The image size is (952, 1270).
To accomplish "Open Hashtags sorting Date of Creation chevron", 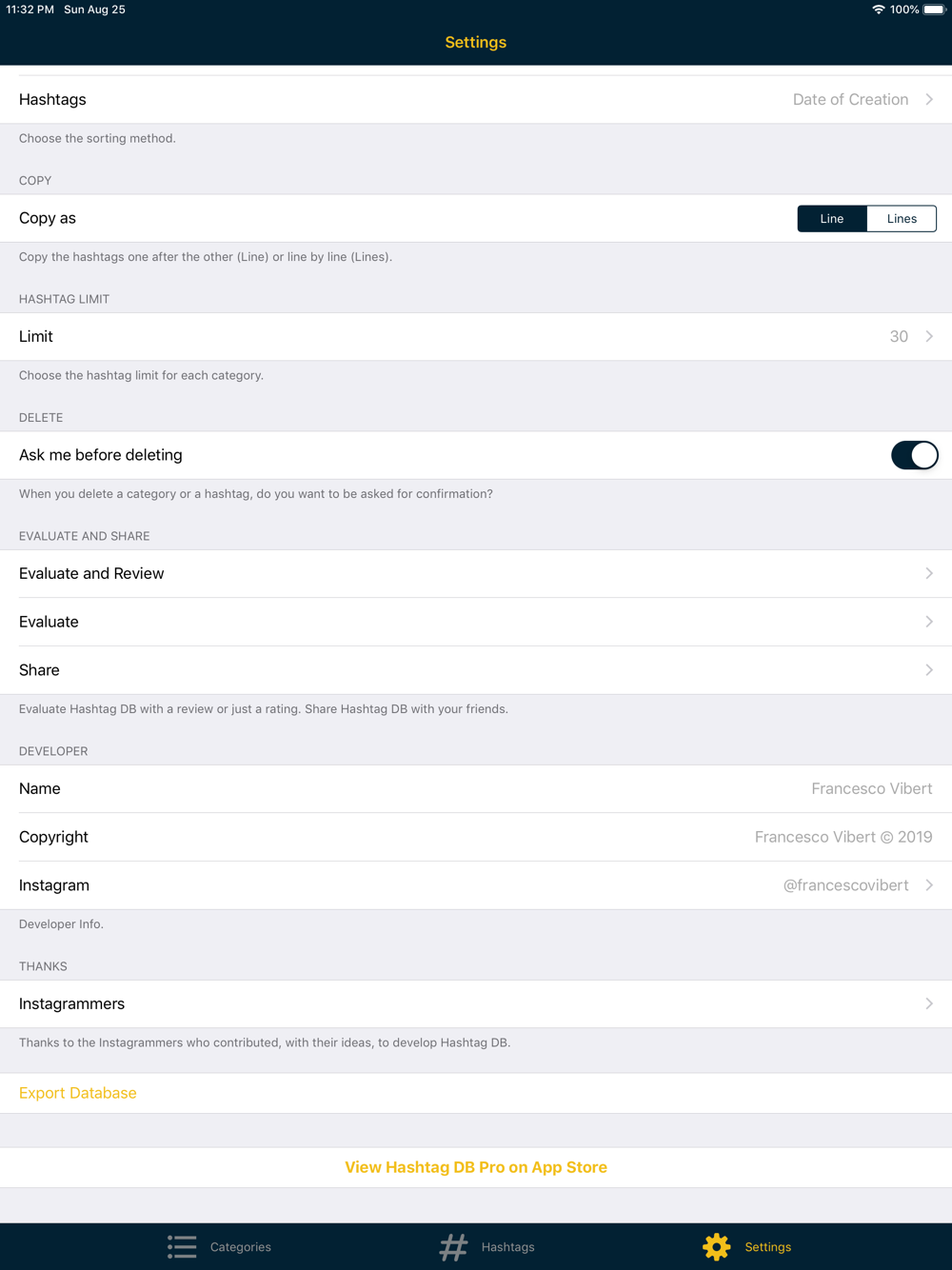I will coord(929,99).
